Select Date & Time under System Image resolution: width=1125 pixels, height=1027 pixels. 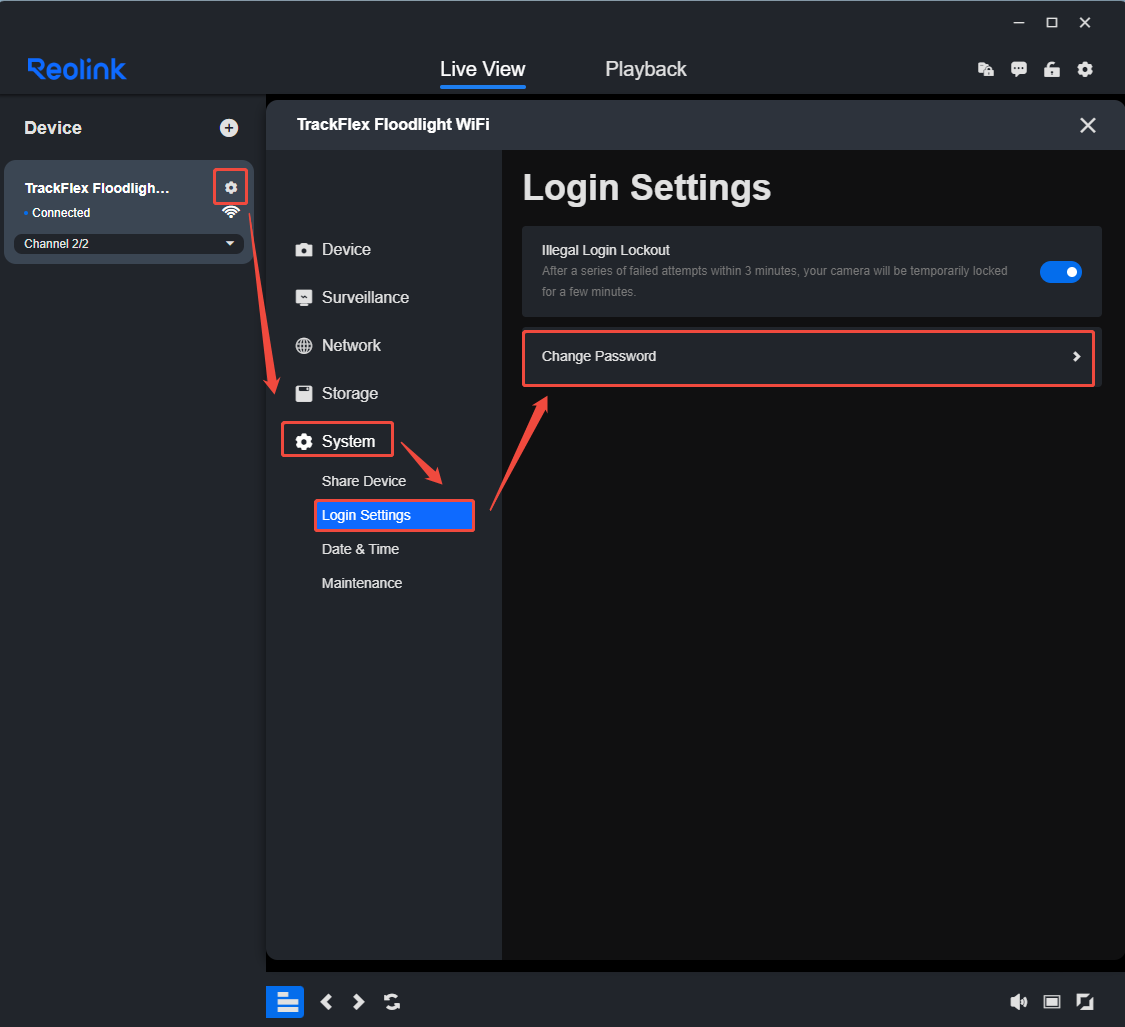[x=360, y=550]
